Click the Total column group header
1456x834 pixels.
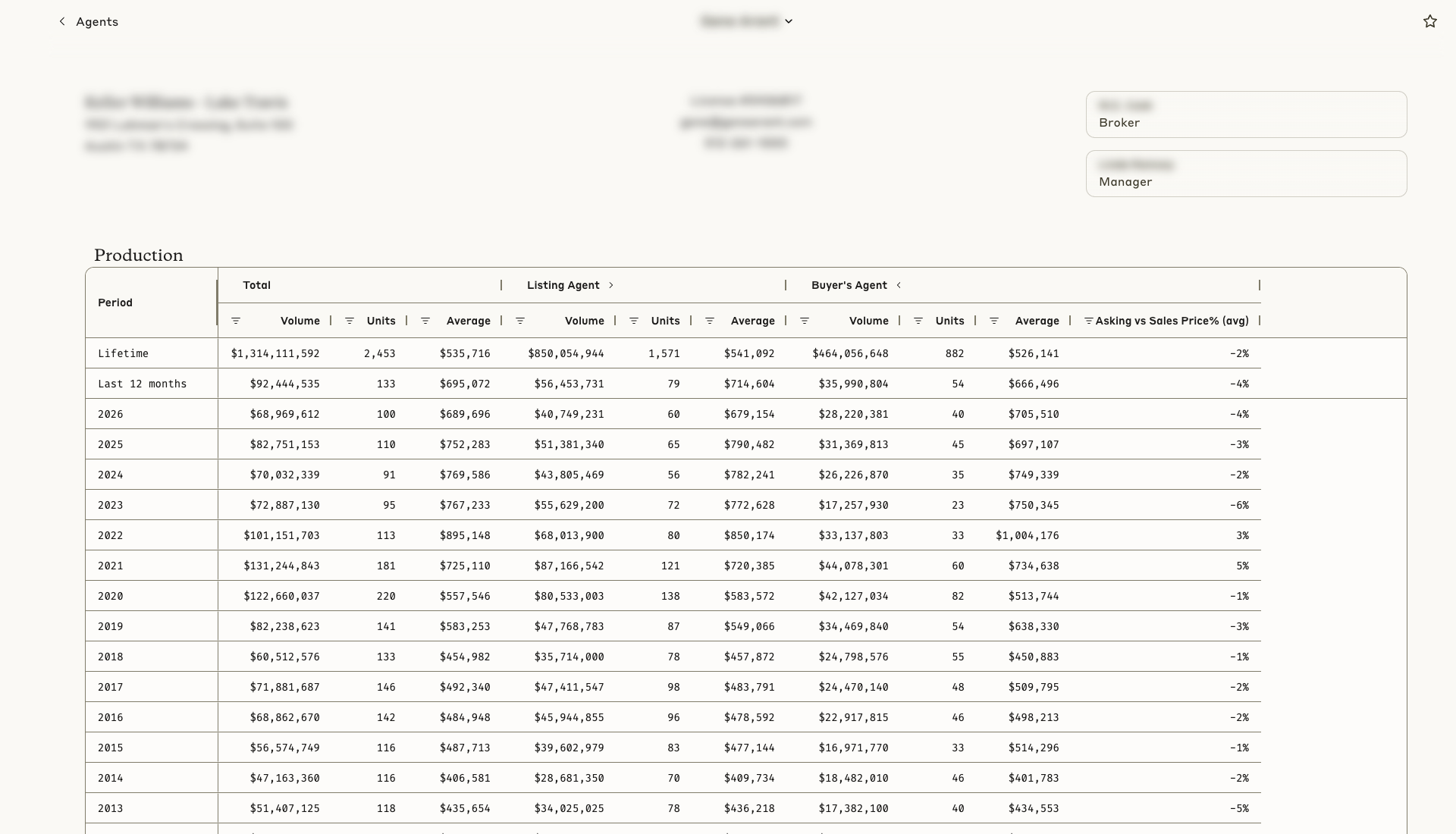click(256, 285)
